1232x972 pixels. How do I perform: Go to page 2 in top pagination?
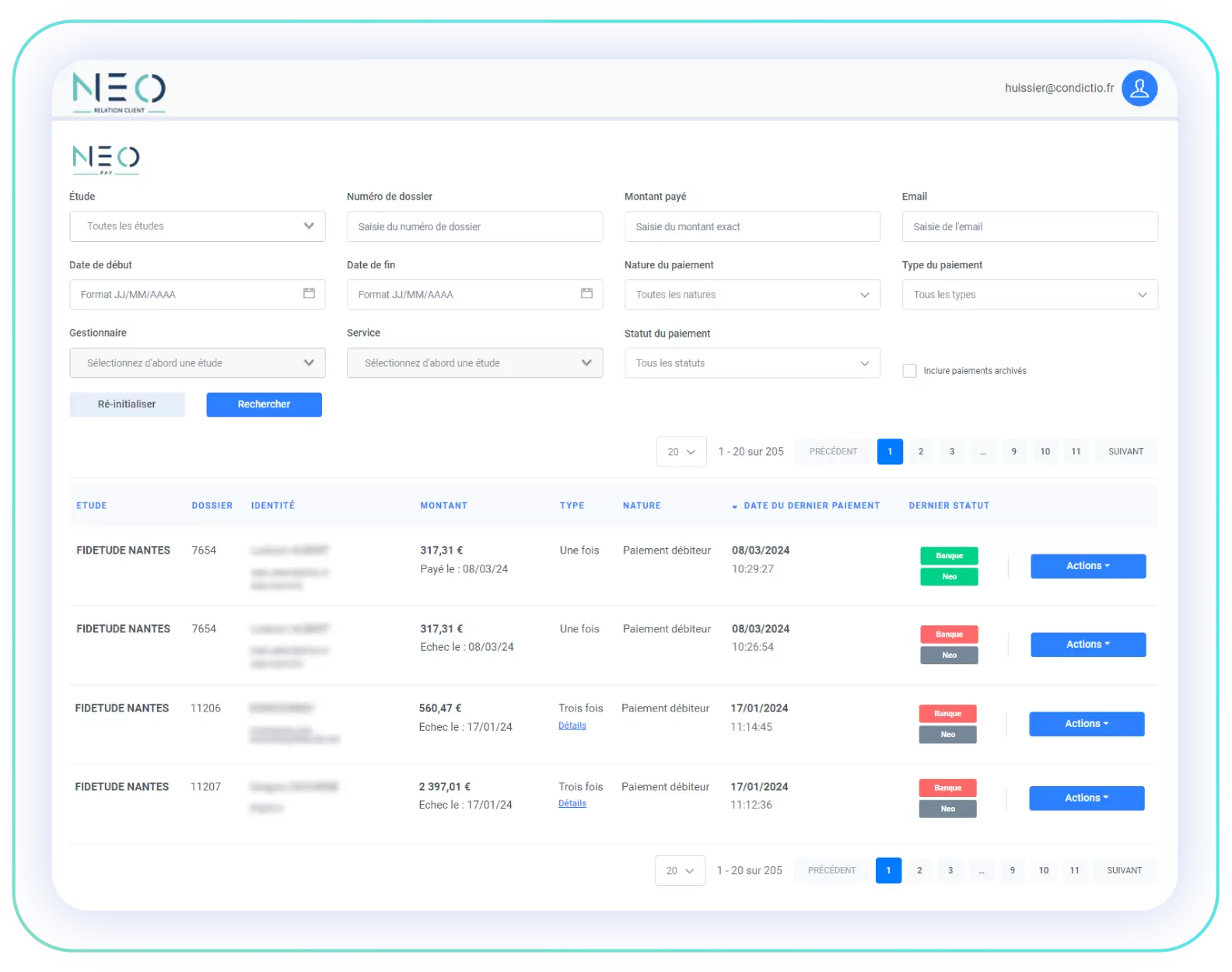[921, 452]
